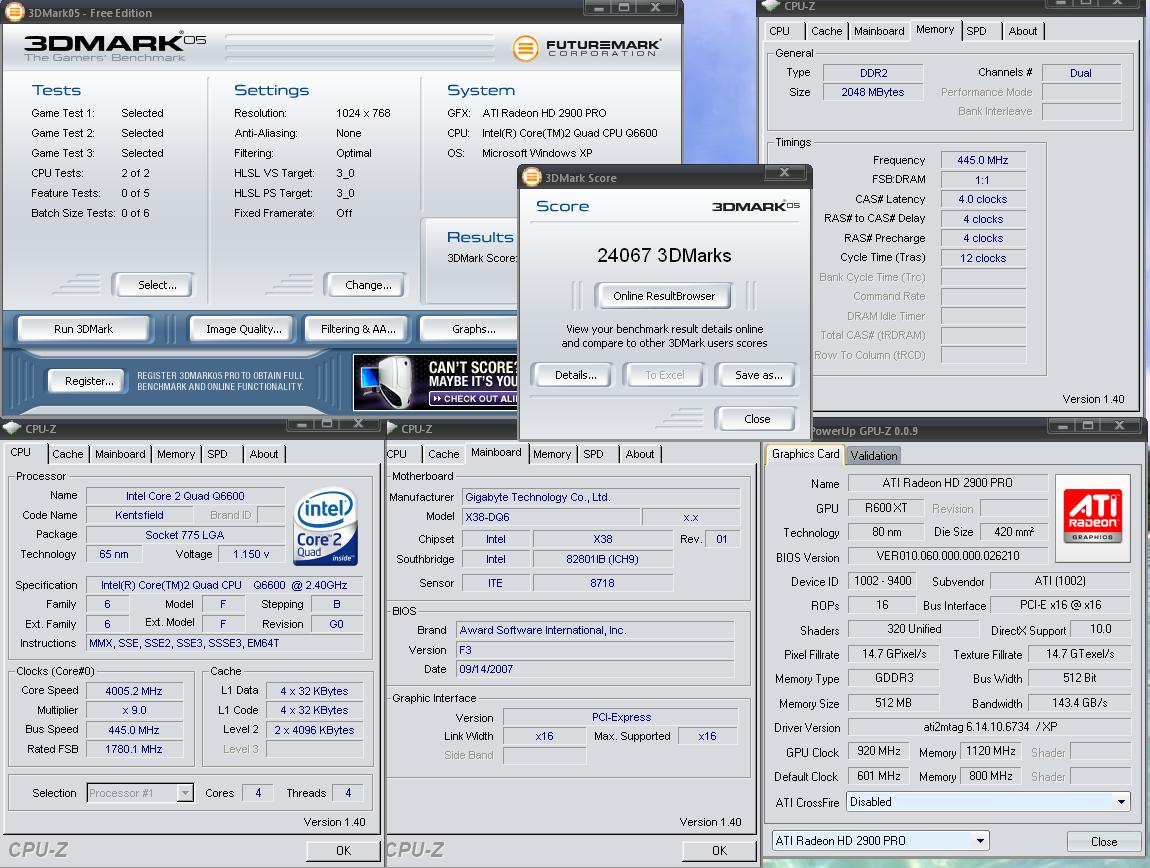Click Save as... in score dialog
The image size is (1150, 868).
pos(756,375)
